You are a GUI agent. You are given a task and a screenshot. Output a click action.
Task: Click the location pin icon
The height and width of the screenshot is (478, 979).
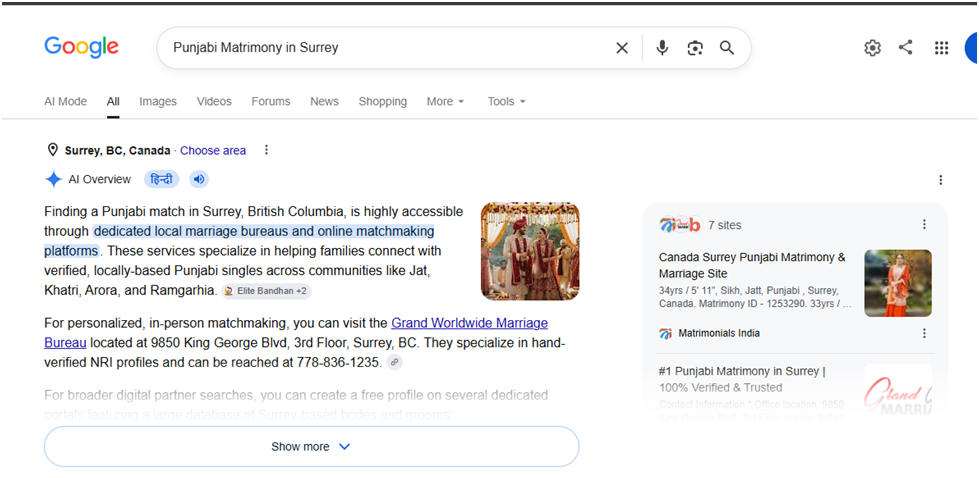(52, 150)
